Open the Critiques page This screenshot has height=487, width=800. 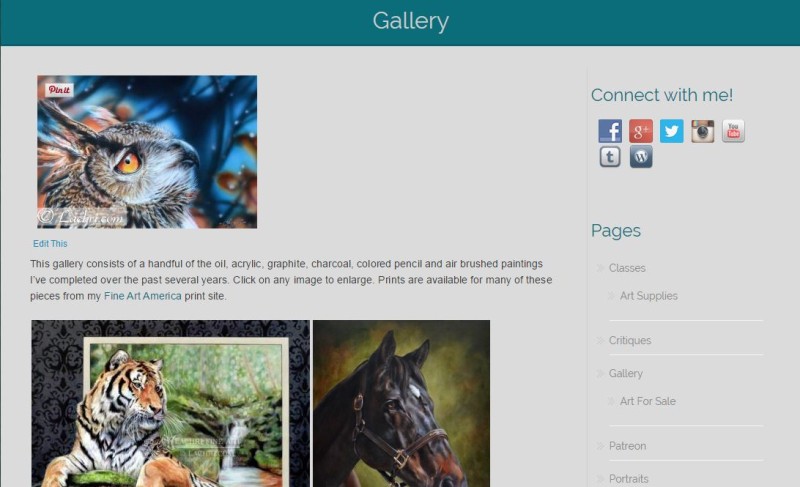coord(630,340)
